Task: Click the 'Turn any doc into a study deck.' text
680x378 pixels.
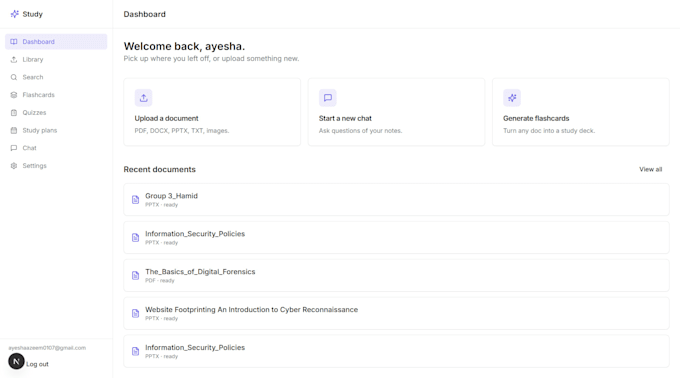Action: [549, 130]
